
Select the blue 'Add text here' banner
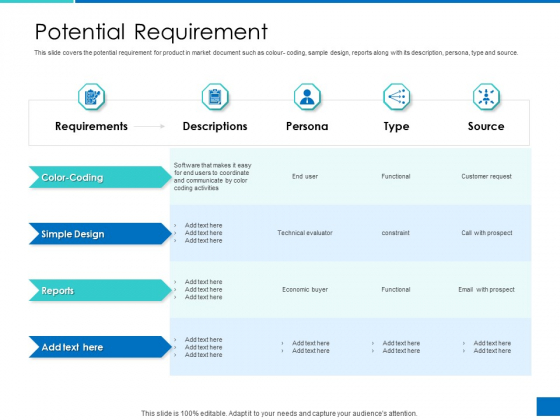tap(100, 347)
